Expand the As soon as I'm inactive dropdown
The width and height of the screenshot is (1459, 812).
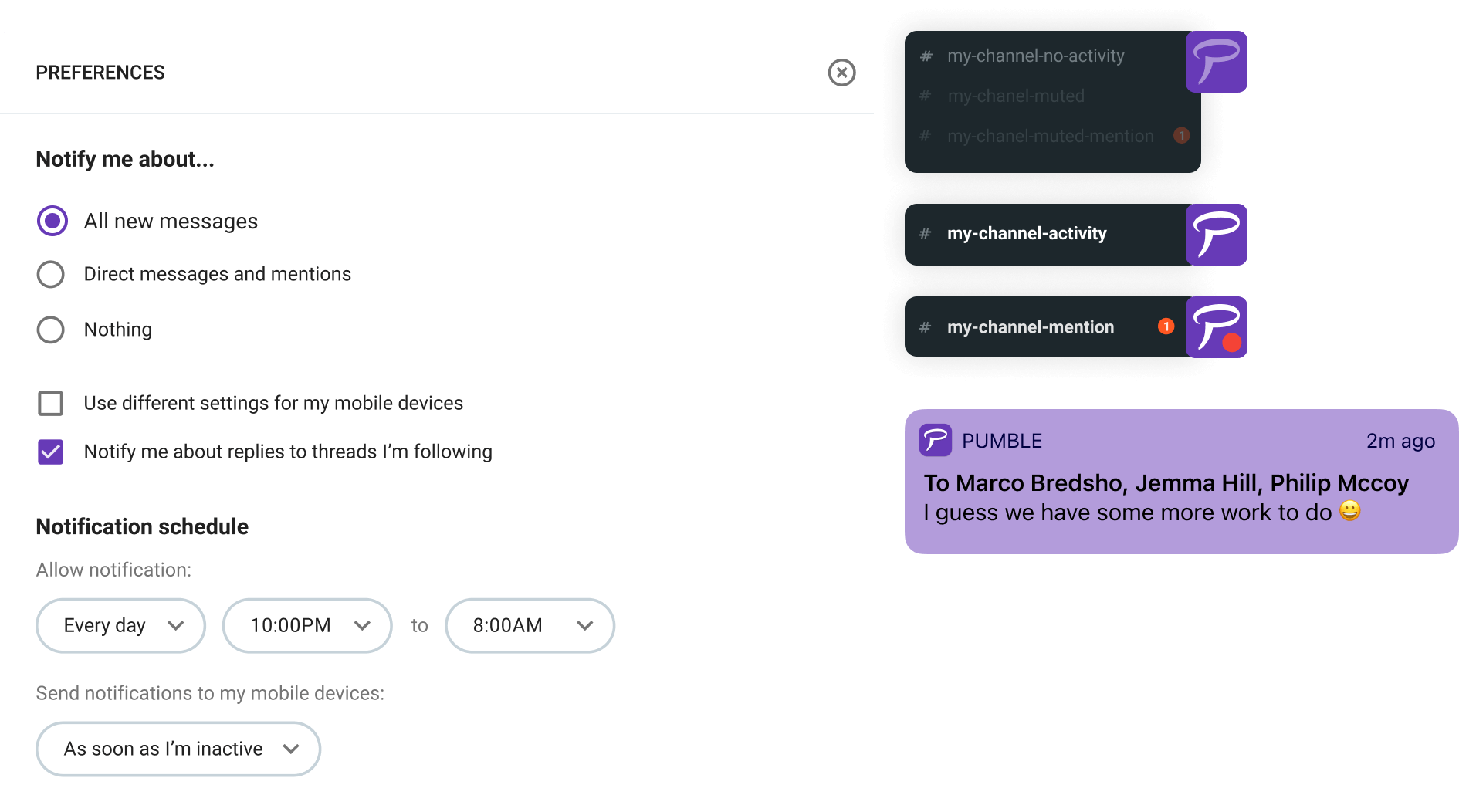click(x=178, y=749)
